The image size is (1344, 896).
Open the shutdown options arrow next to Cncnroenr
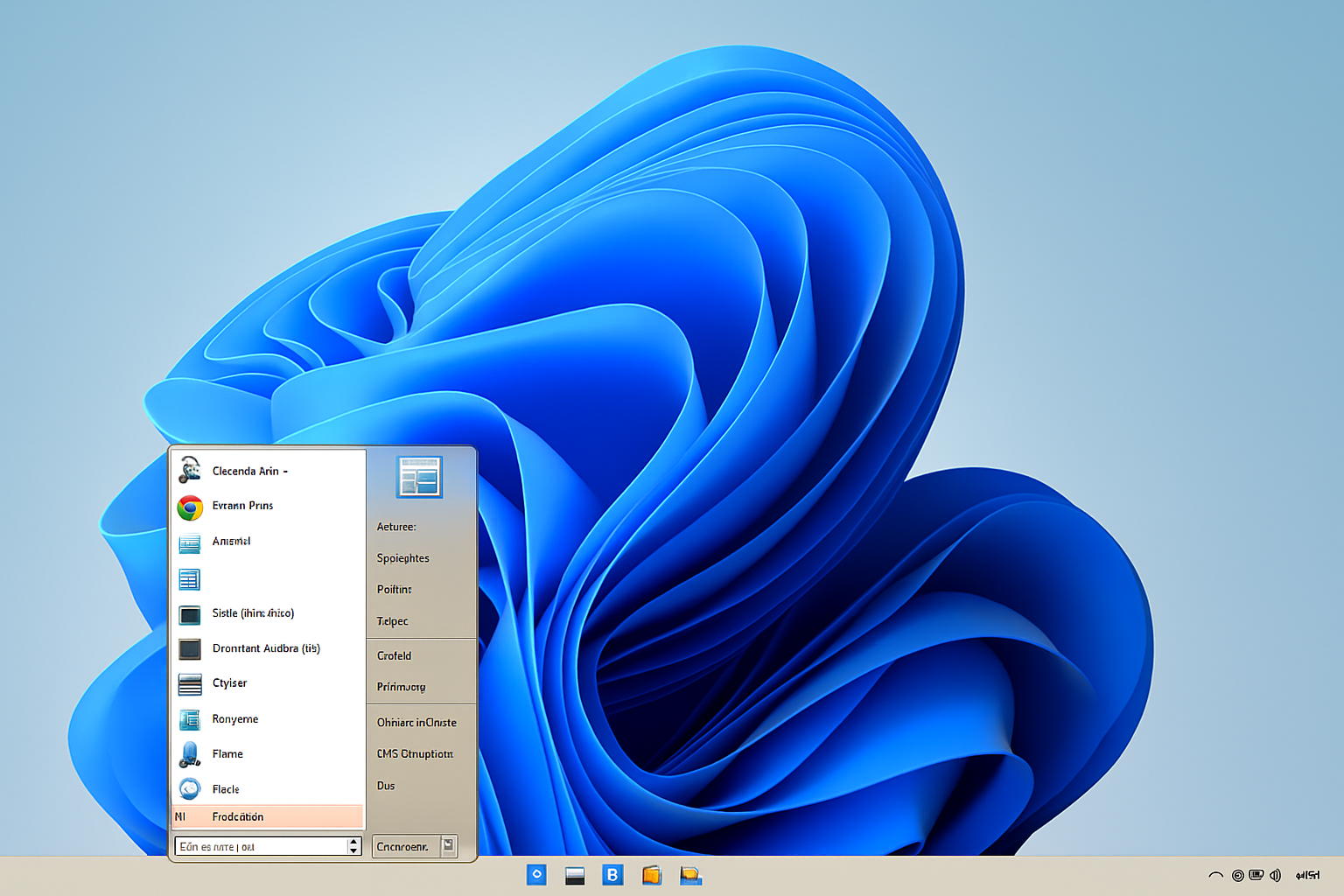(x=447, y=845)
